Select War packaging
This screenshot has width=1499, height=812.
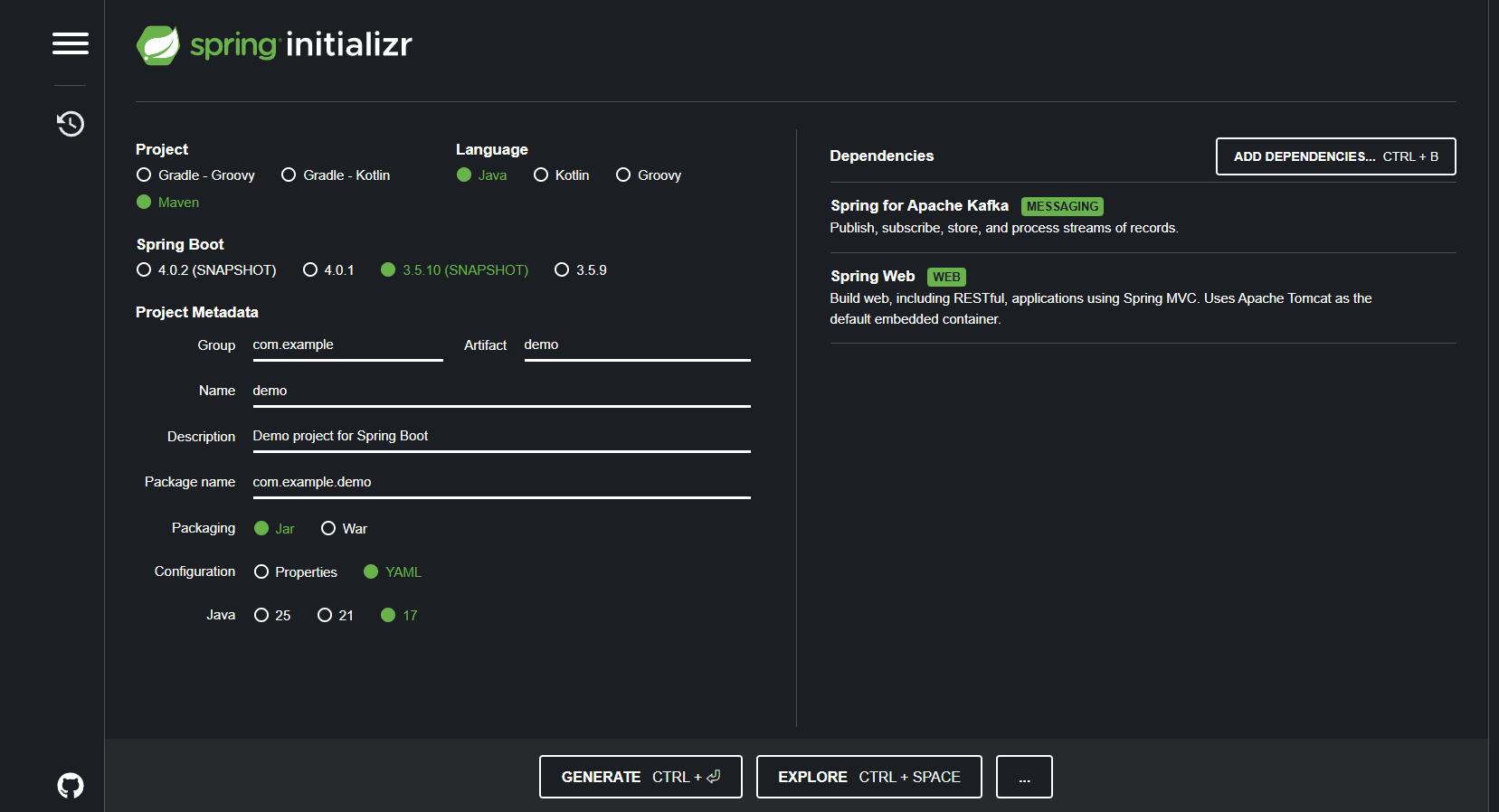pyautogui.click(x=344, y=528)
